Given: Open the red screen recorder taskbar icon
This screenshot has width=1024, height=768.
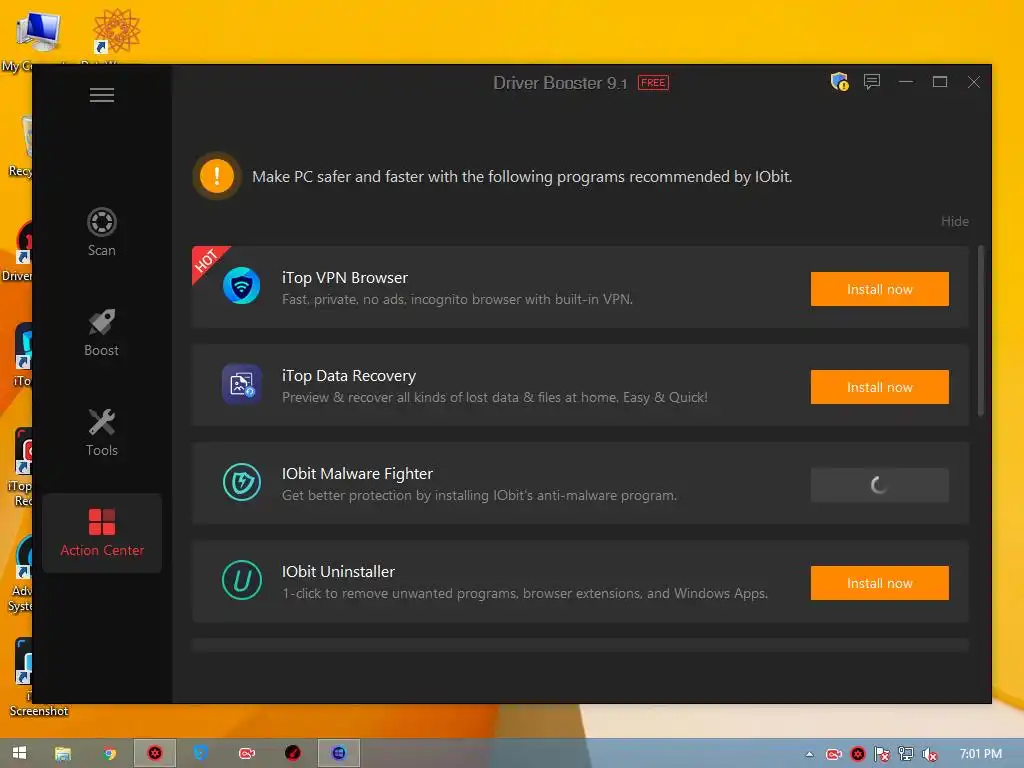Looking at the screenshot, I should pos(247,754).
